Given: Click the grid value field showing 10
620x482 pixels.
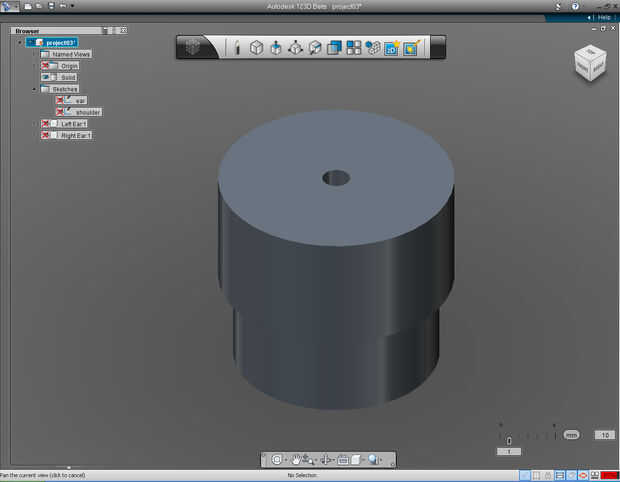Looking at the screenshot, I should [603, 435].
